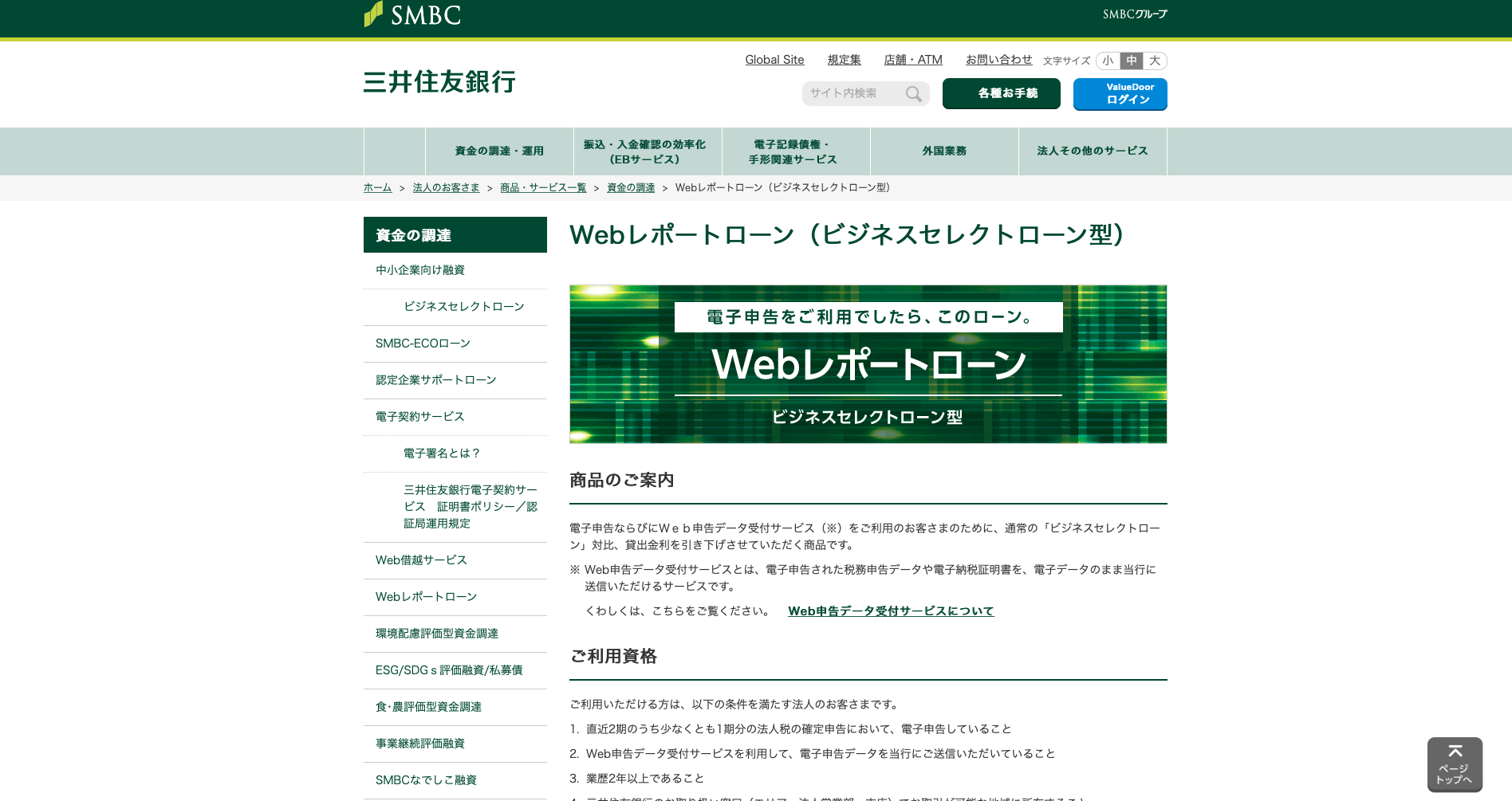
Task: Click the 各種お手続 button
Action: pos(1002,93)
